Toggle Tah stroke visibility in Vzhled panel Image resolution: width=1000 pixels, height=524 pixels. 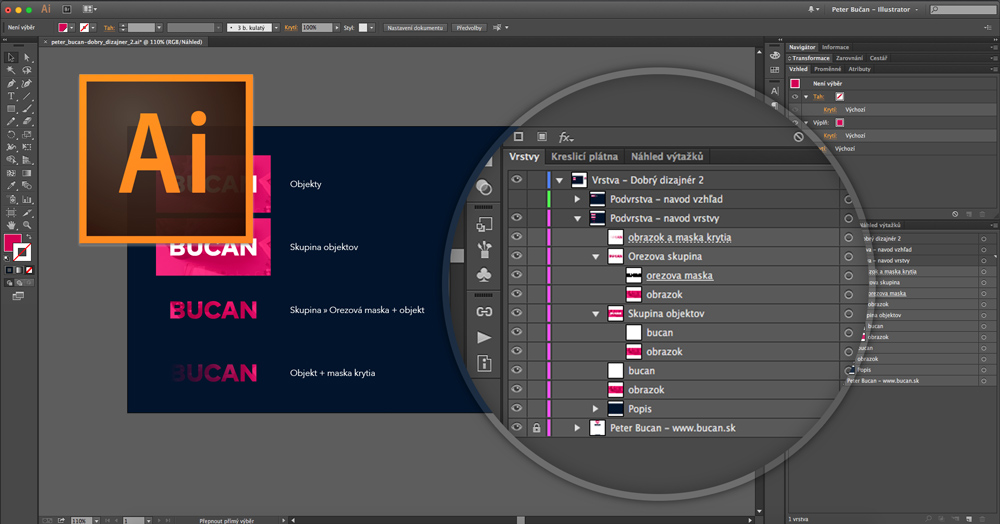coord(795,97)
